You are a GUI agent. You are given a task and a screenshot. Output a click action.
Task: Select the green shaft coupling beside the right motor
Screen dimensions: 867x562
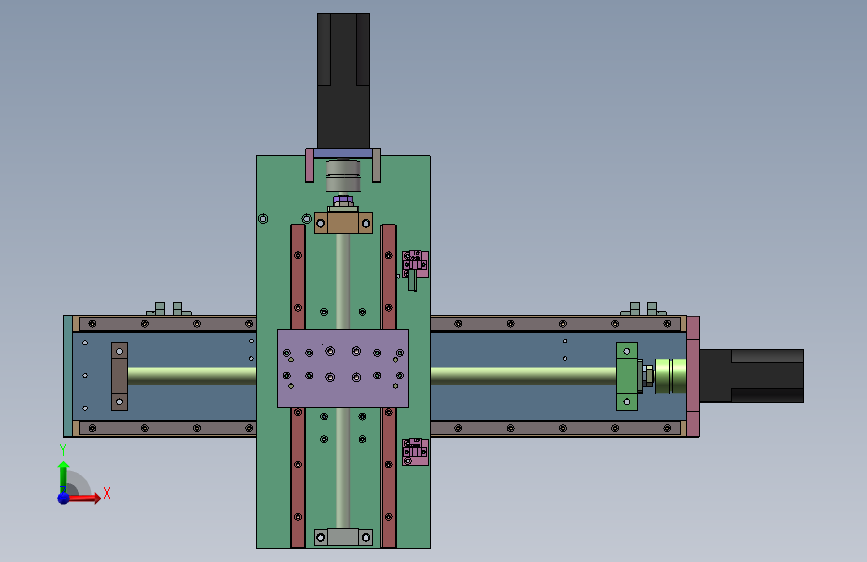point(670,376)
